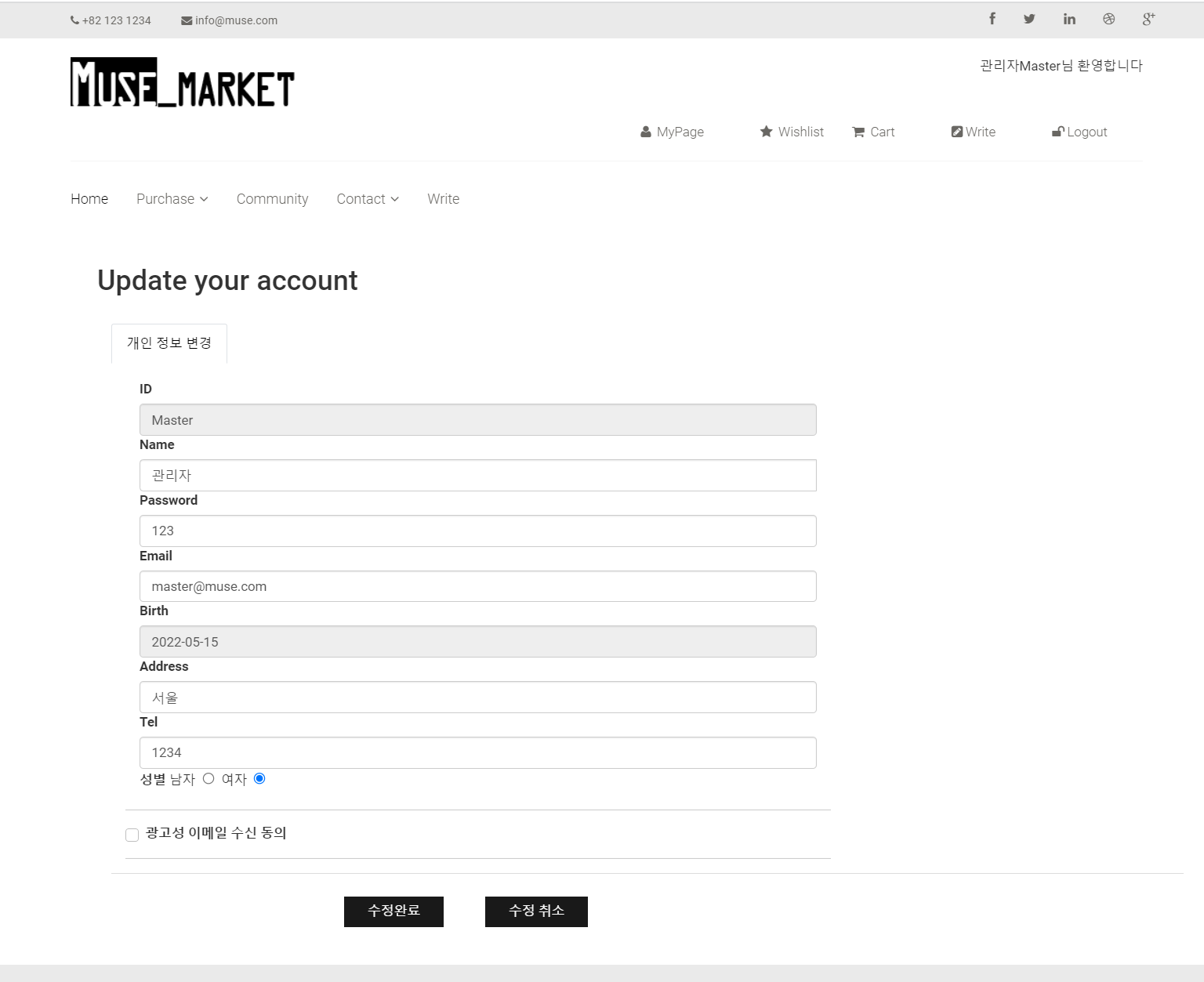Enable the 광고성 이메일 수신 동의 checkbox
Viewport: 1204px width, 982px height.
(132, 835)
